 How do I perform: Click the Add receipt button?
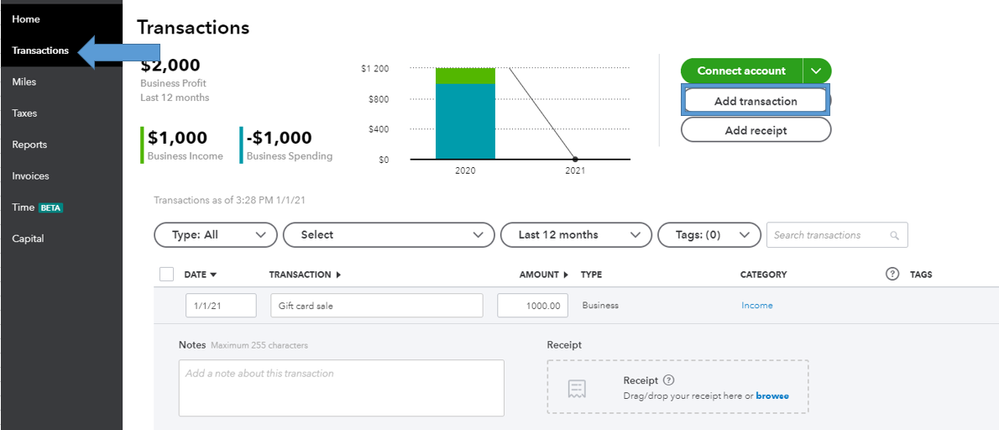(755, 130)
